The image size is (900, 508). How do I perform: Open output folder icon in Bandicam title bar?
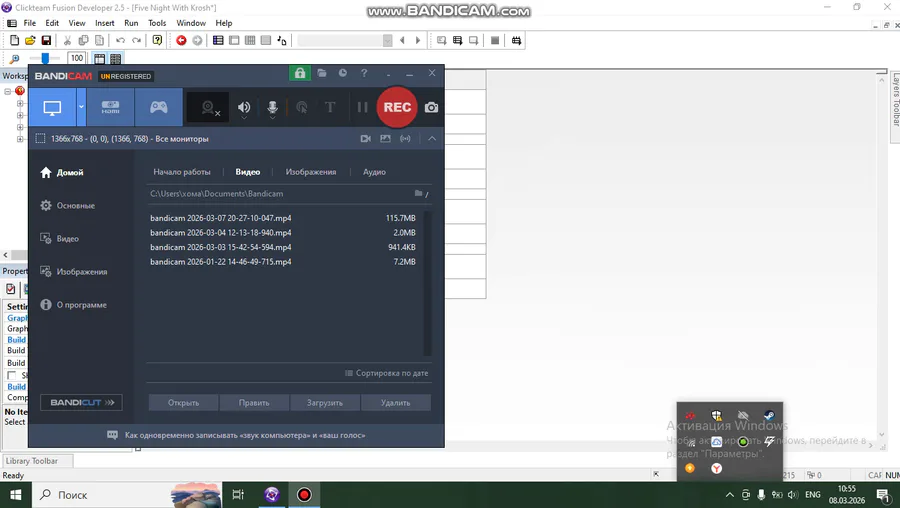tap(322, 73)
